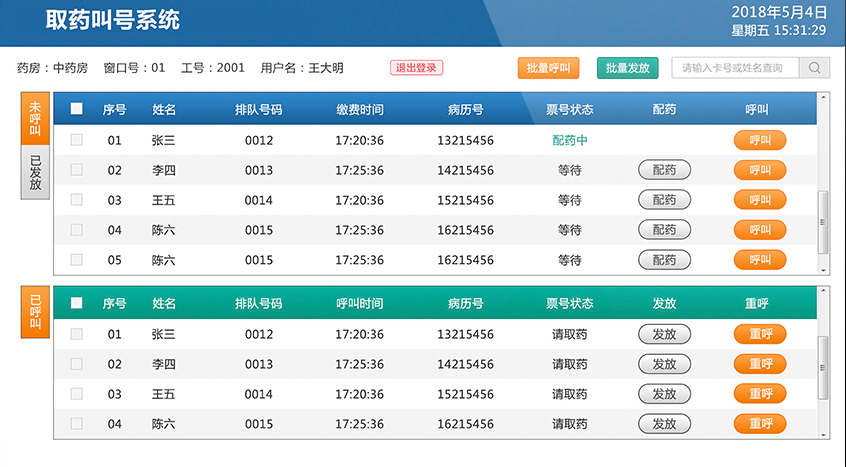Select the 已呼叫 side tab
The image size is (846, 467).
point(35,312)
